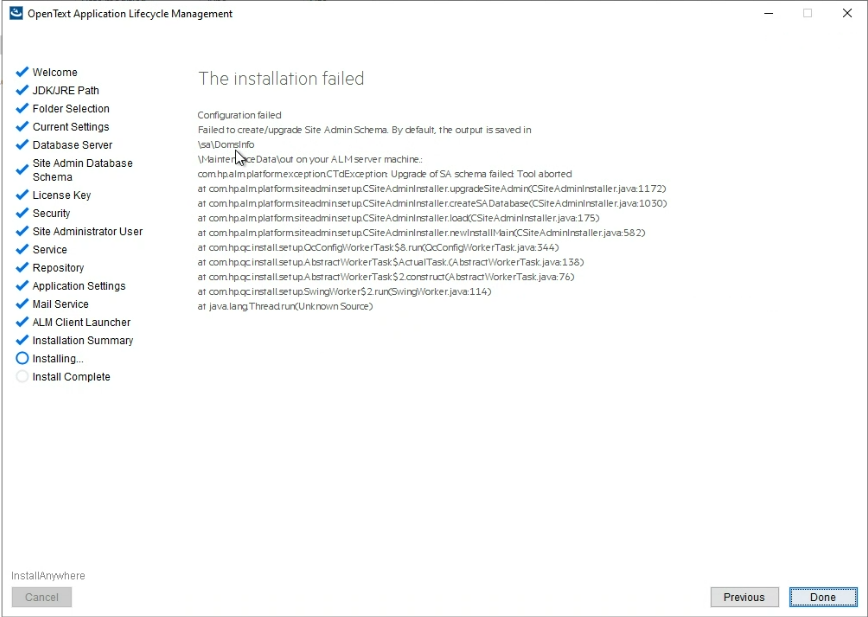Click the checkmark icon beside License Key

23,195
